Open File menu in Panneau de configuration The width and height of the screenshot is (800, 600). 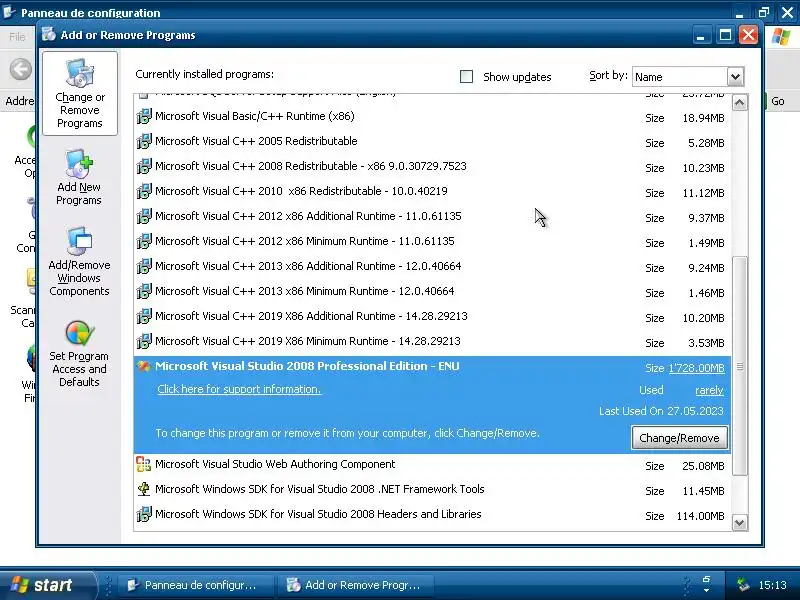click(x=17, y=37)
